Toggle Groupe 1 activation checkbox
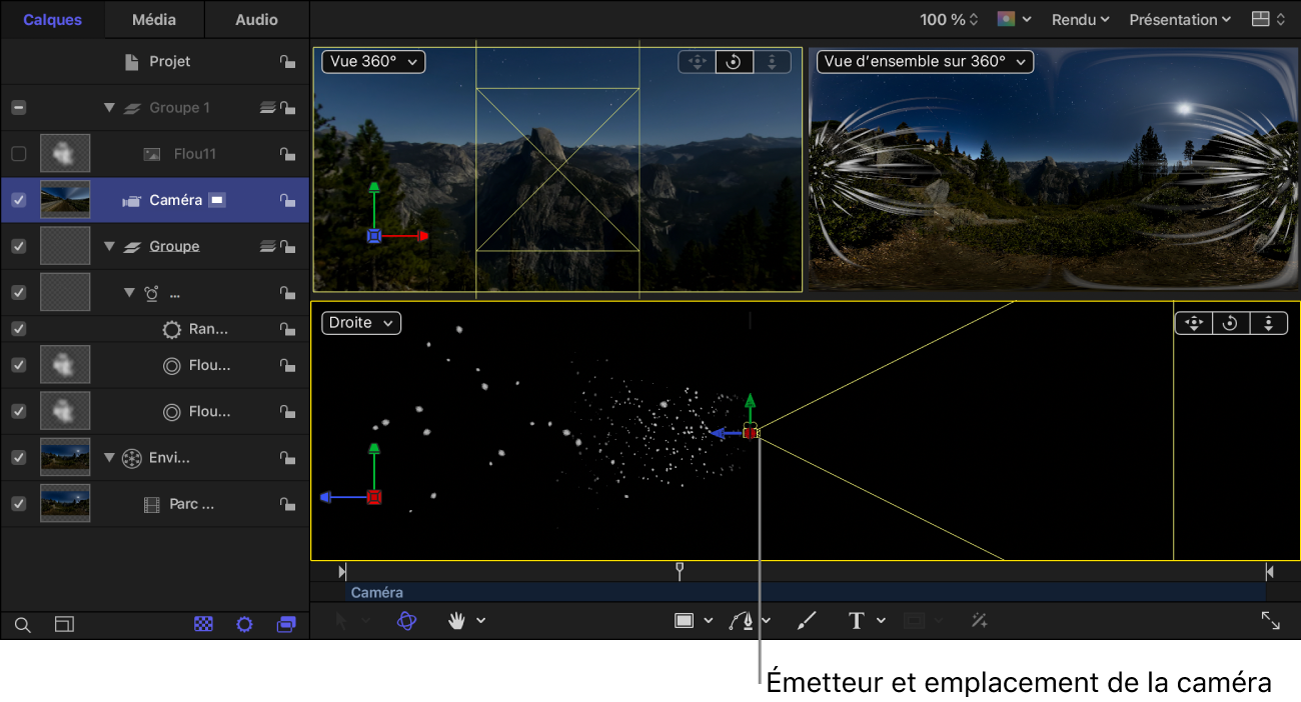The width and height of the screenshot is (1301, 702). tap(18, 108)
